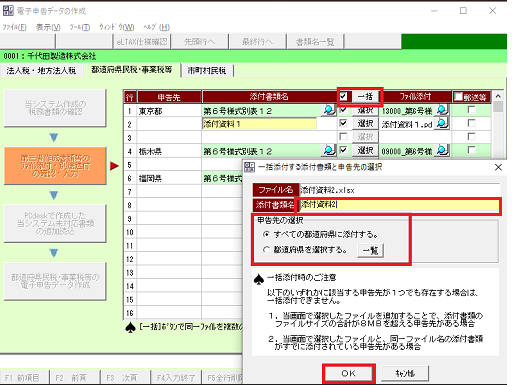This screenshot has height=385, width=512.
Task: Open the ヘルプ(H) menu
Action: (x=156, y=27)
